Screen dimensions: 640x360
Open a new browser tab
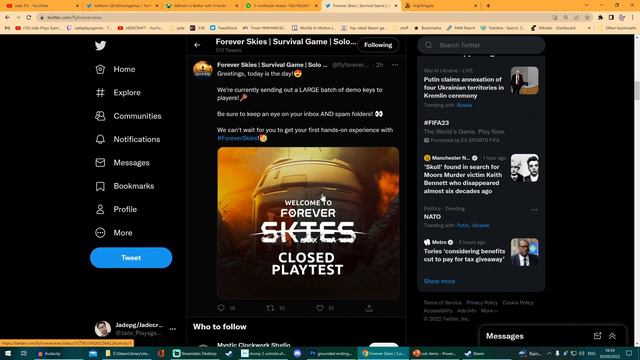point(488,6)
